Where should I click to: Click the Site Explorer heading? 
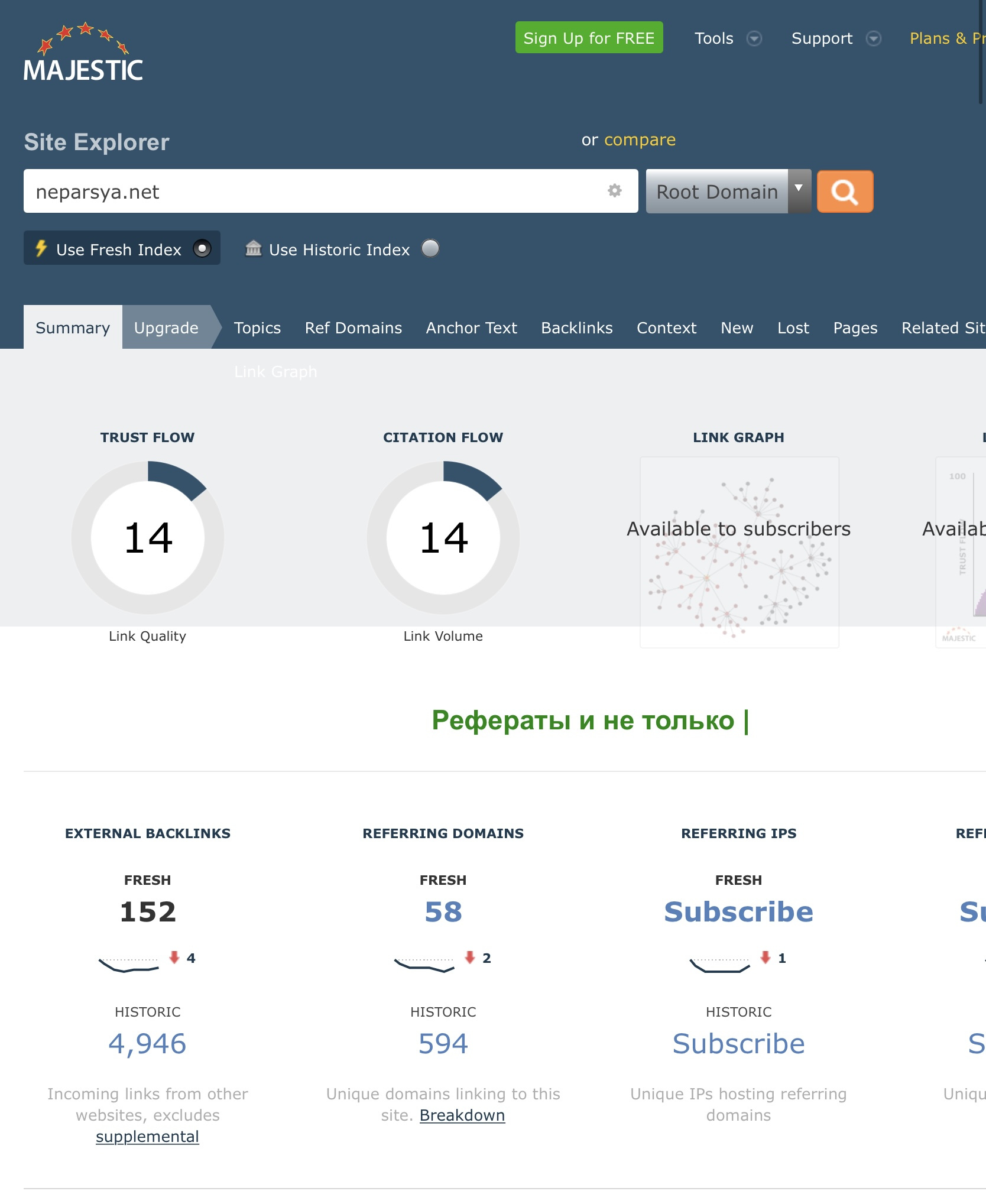tap(97, 142)
